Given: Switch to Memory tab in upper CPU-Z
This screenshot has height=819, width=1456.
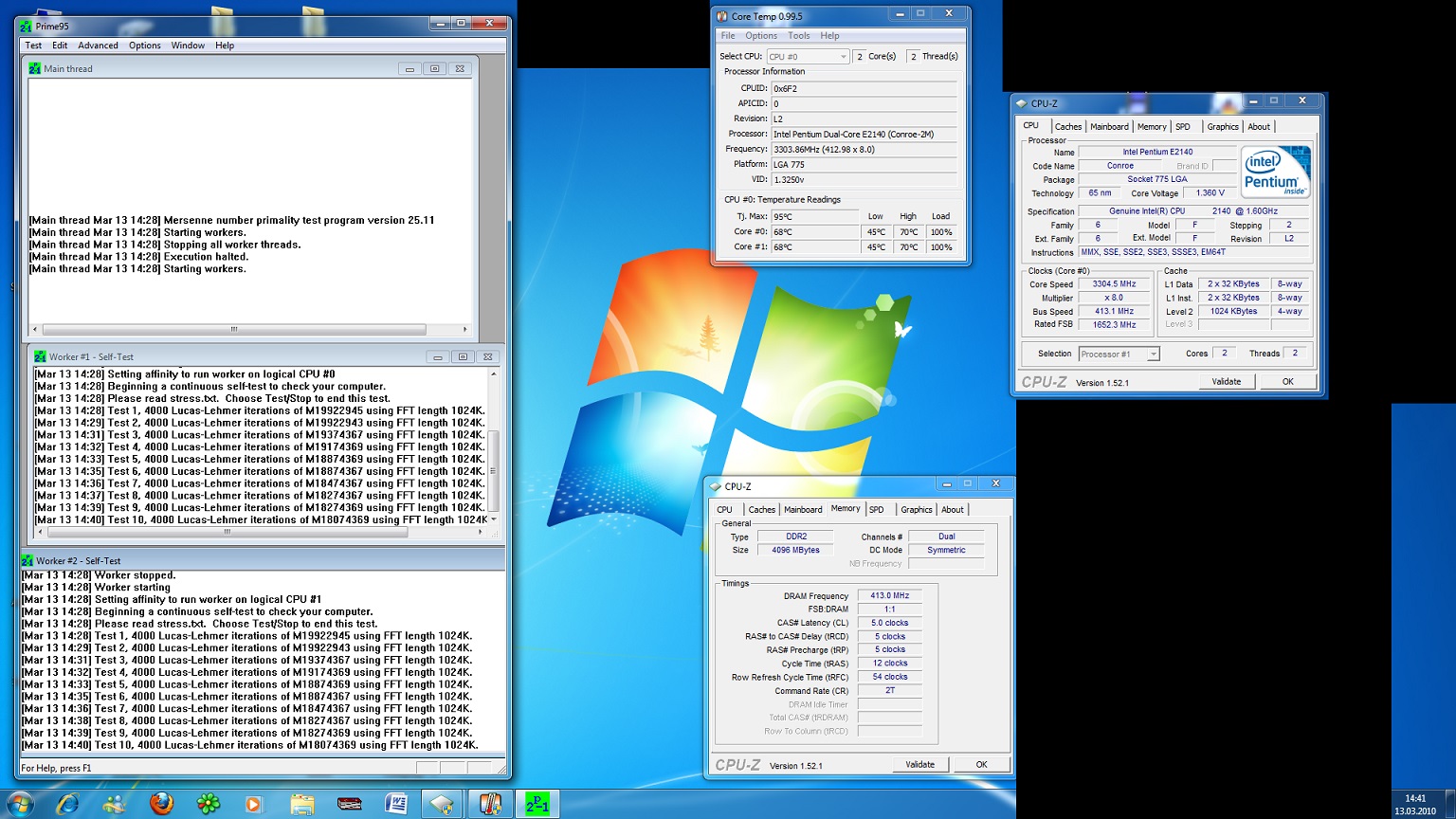Looking at the screenshot, I should (1152, 127).
